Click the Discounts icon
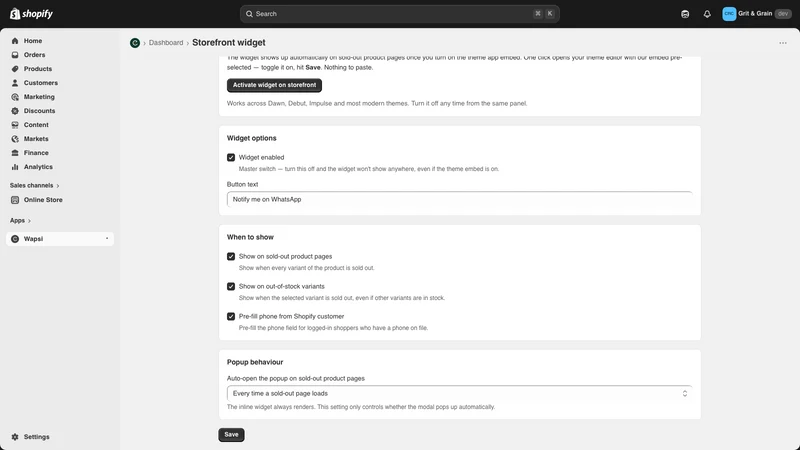The image size is (800, 450). (15, 111)
